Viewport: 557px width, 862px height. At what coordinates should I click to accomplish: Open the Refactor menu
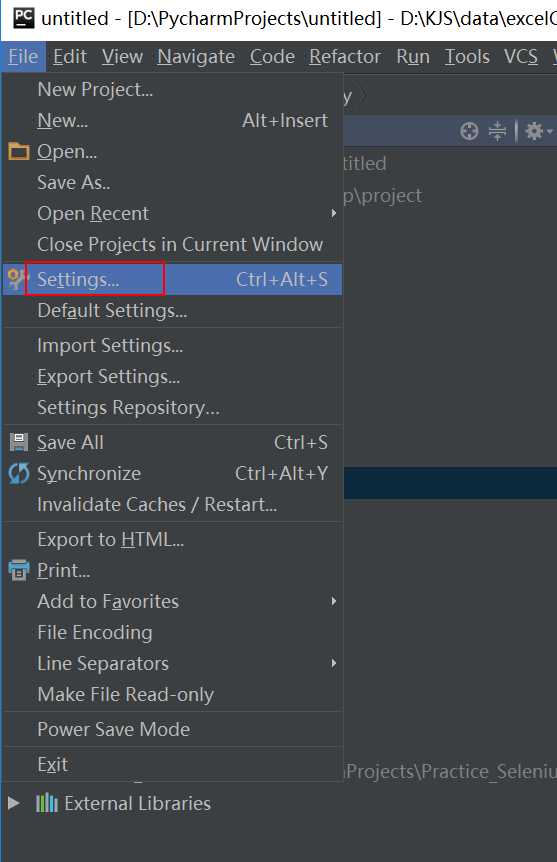click(345, 57)
